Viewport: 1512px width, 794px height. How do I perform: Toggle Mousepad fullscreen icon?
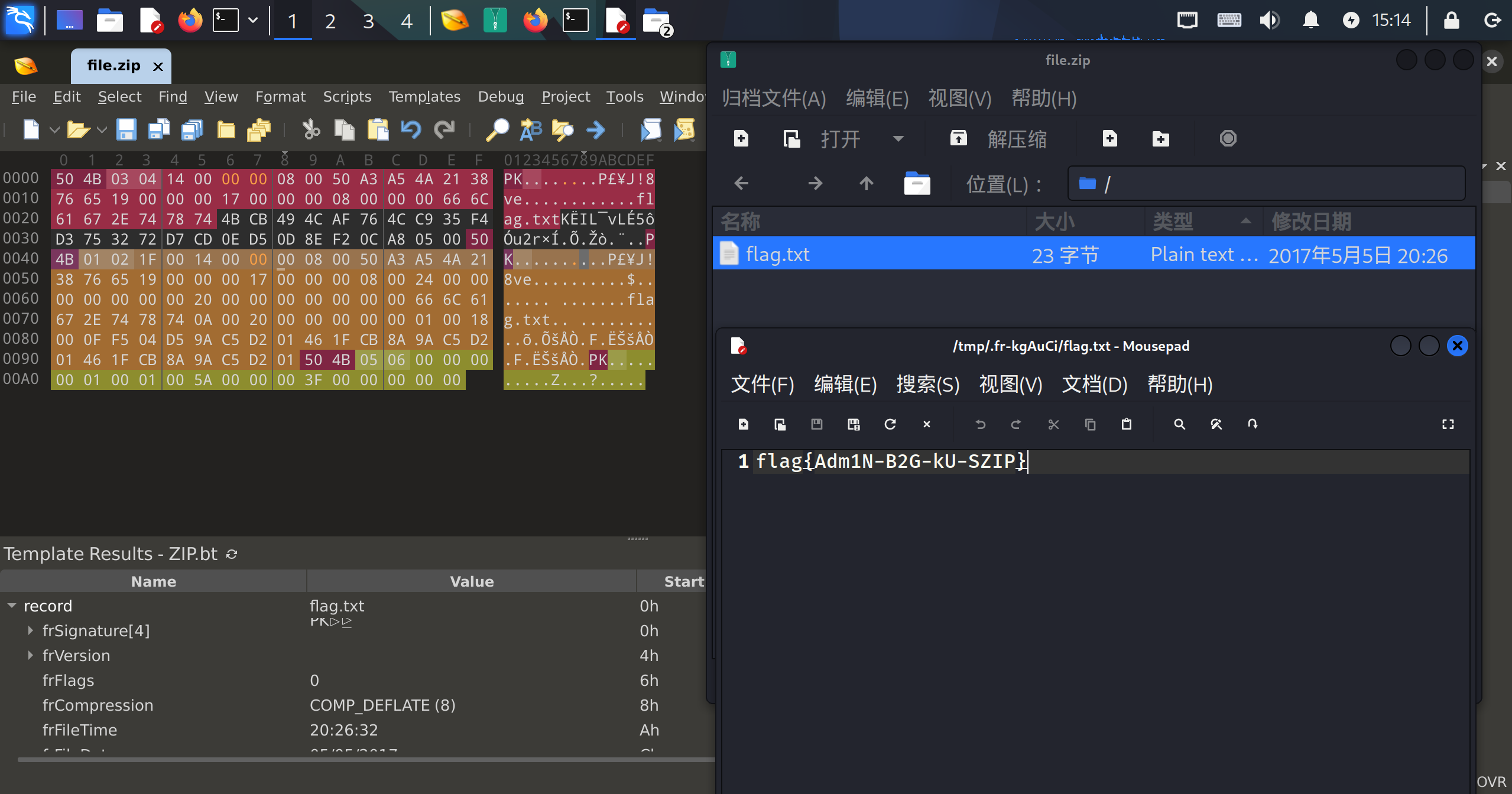[x=1448, y=424]
